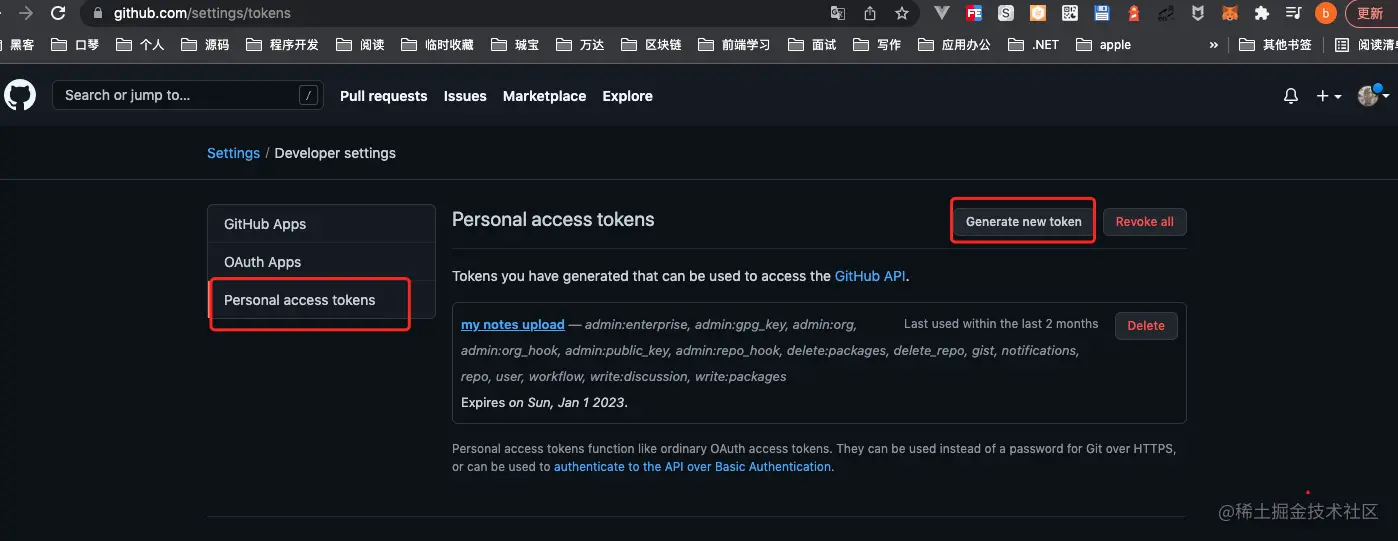Show more bookmarks with the chevron
This screenshot has width=1398, height=541.
(x=1214, y=45)
